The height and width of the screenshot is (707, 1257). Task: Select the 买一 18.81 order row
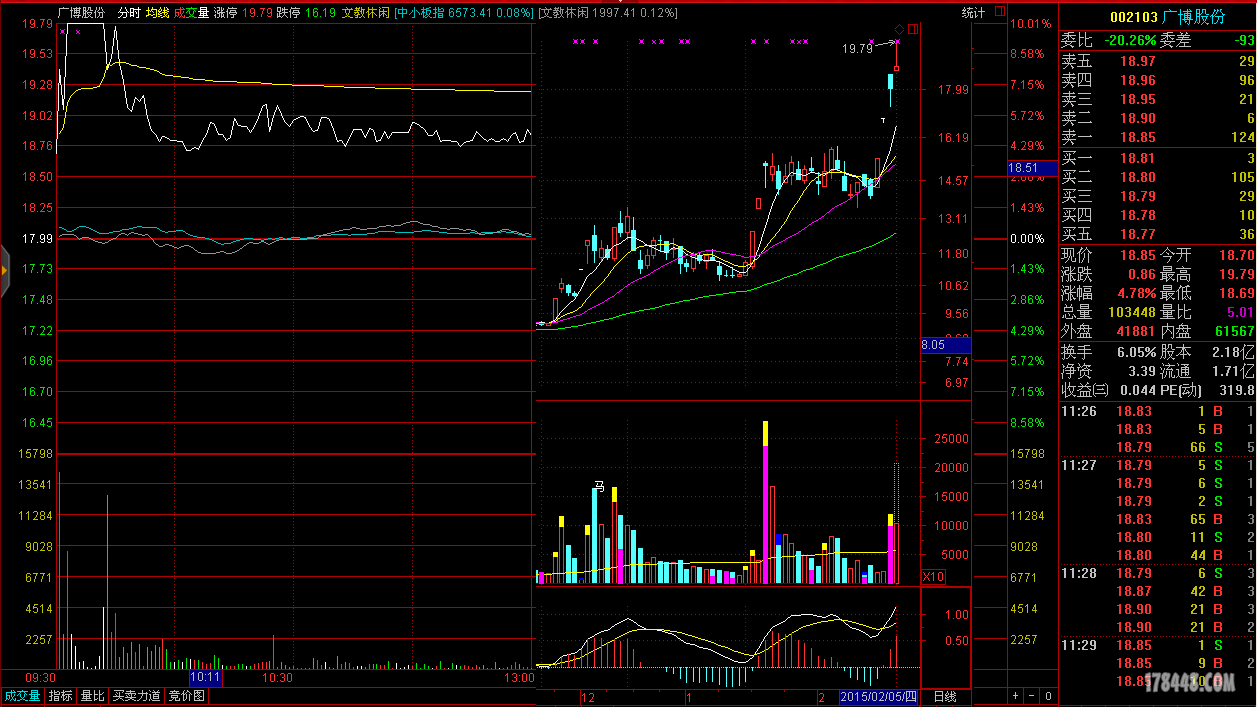1158,159
